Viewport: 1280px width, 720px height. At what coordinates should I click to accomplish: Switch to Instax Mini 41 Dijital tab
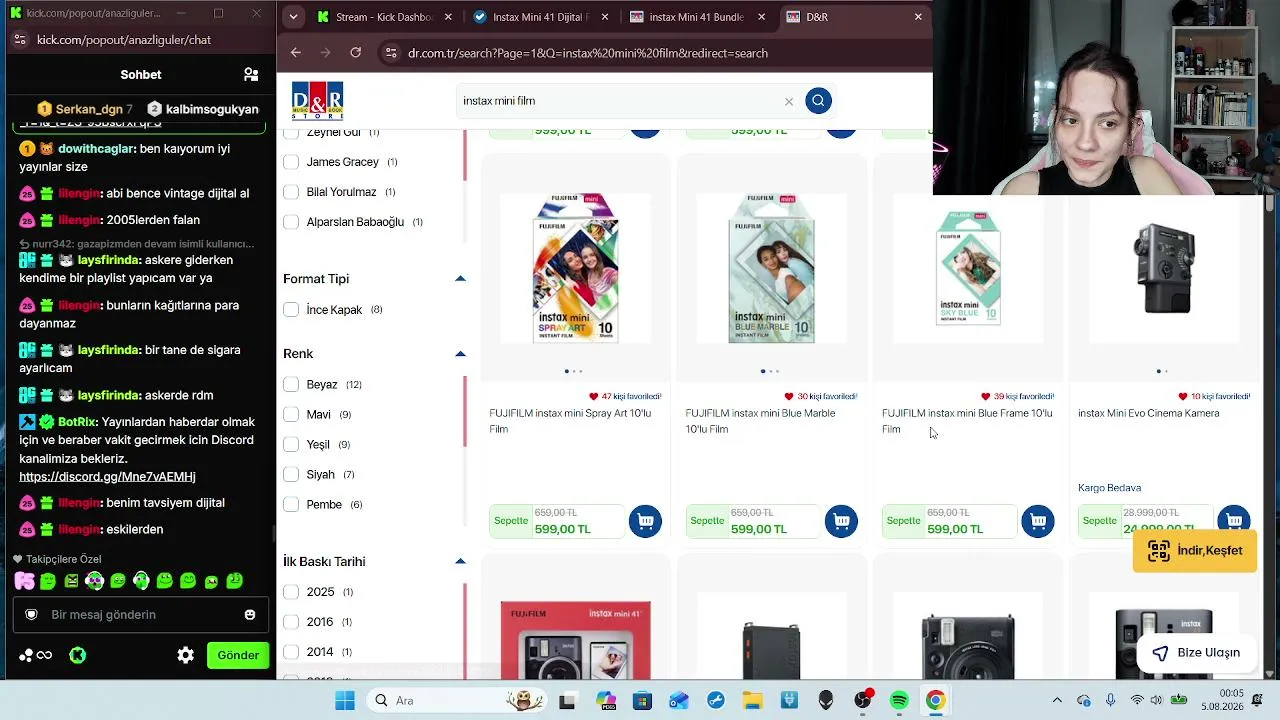click(541, 17)
